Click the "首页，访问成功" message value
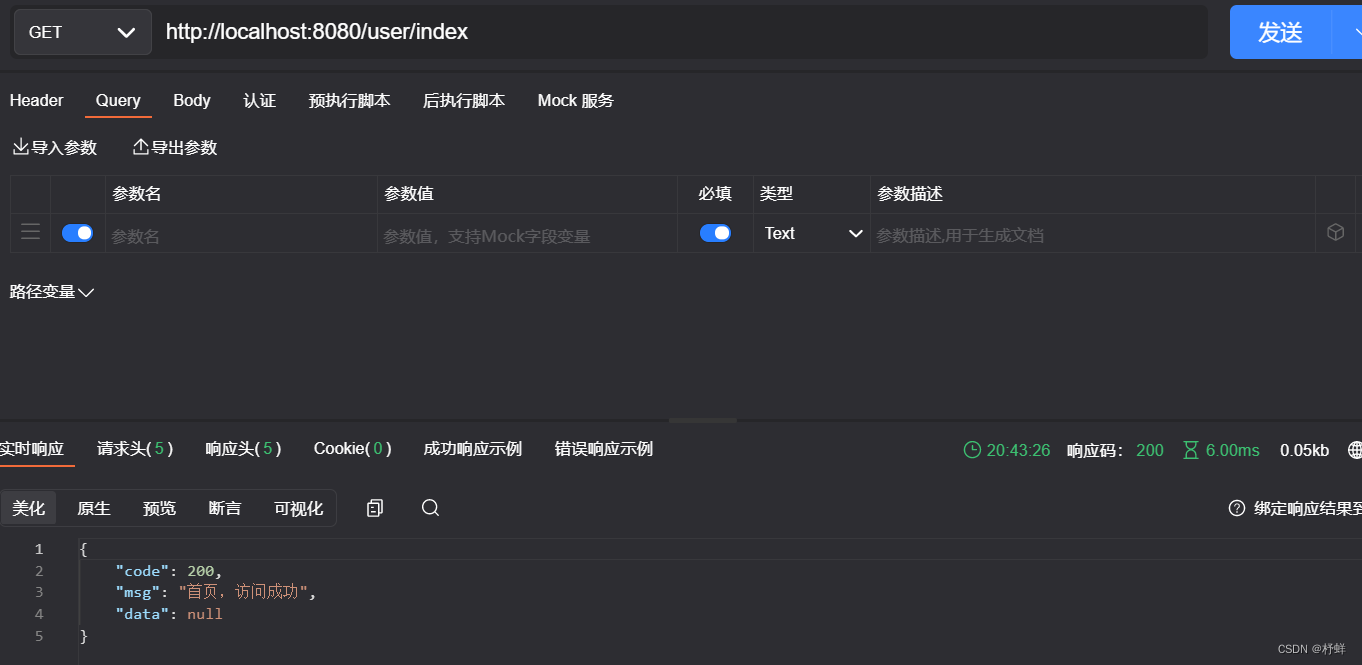Viewport: 1362px width, 665px height. [x=243, y=592]
